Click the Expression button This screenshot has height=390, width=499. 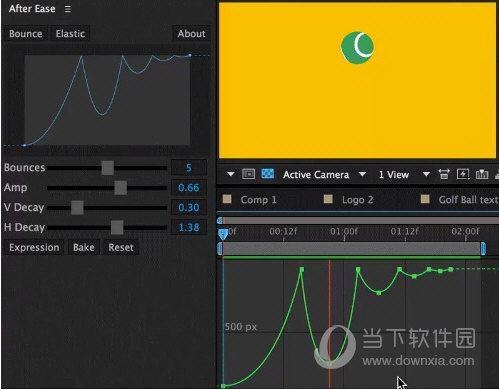pos(34,247)
